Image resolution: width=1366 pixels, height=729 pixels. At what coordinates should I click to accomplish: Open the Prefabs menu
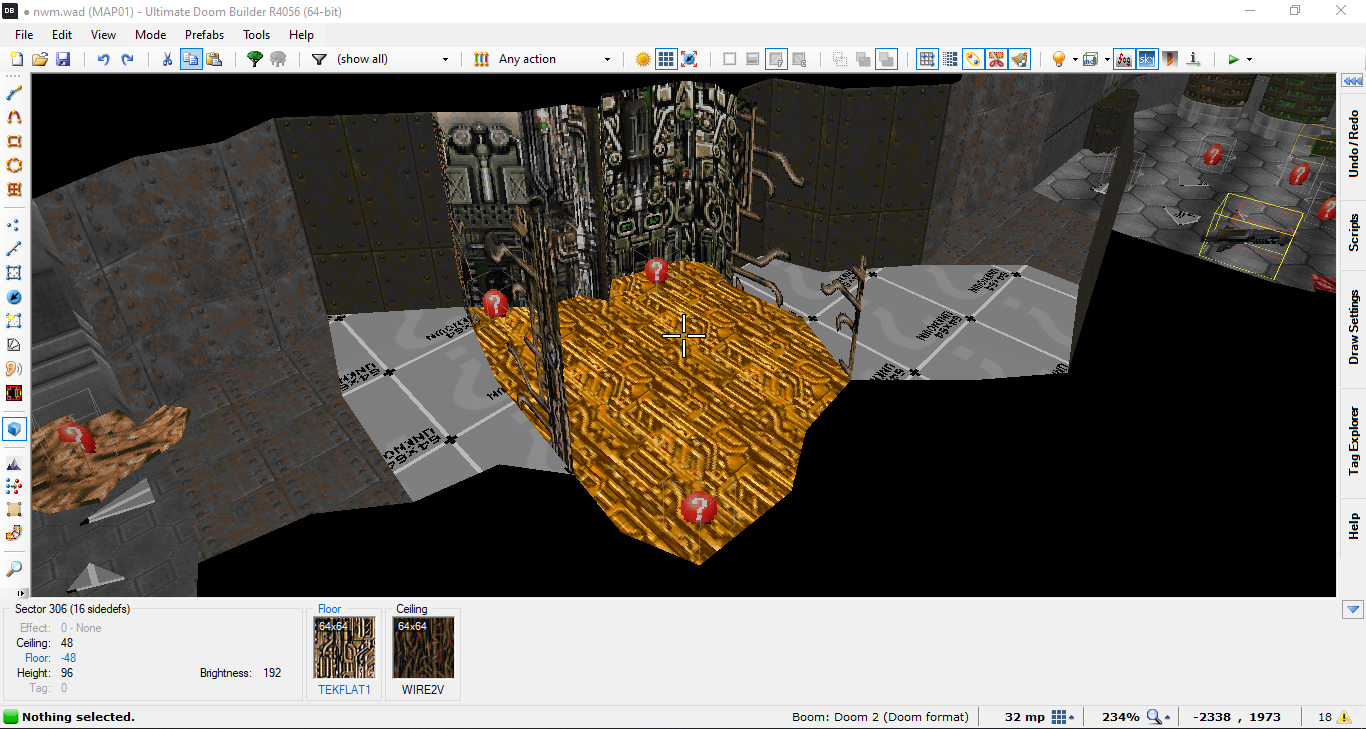tap(204, 34)
